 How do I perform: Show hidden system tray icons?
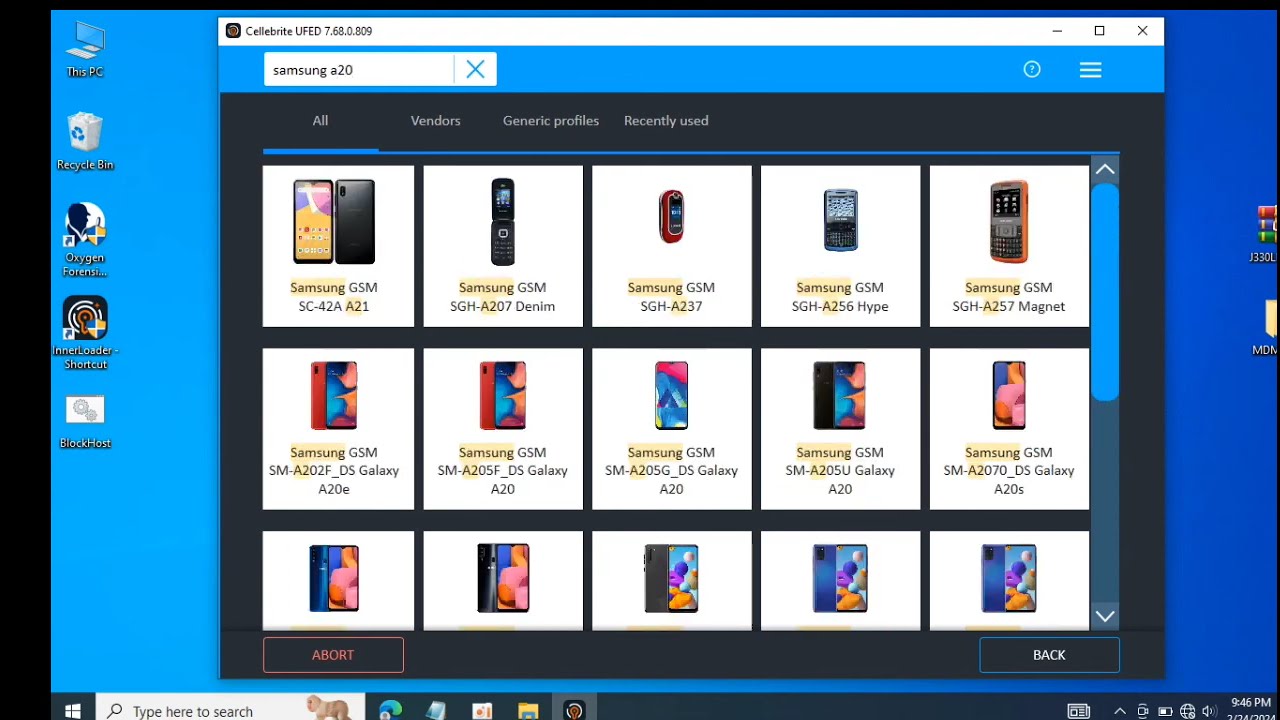tap(1120, 711)
